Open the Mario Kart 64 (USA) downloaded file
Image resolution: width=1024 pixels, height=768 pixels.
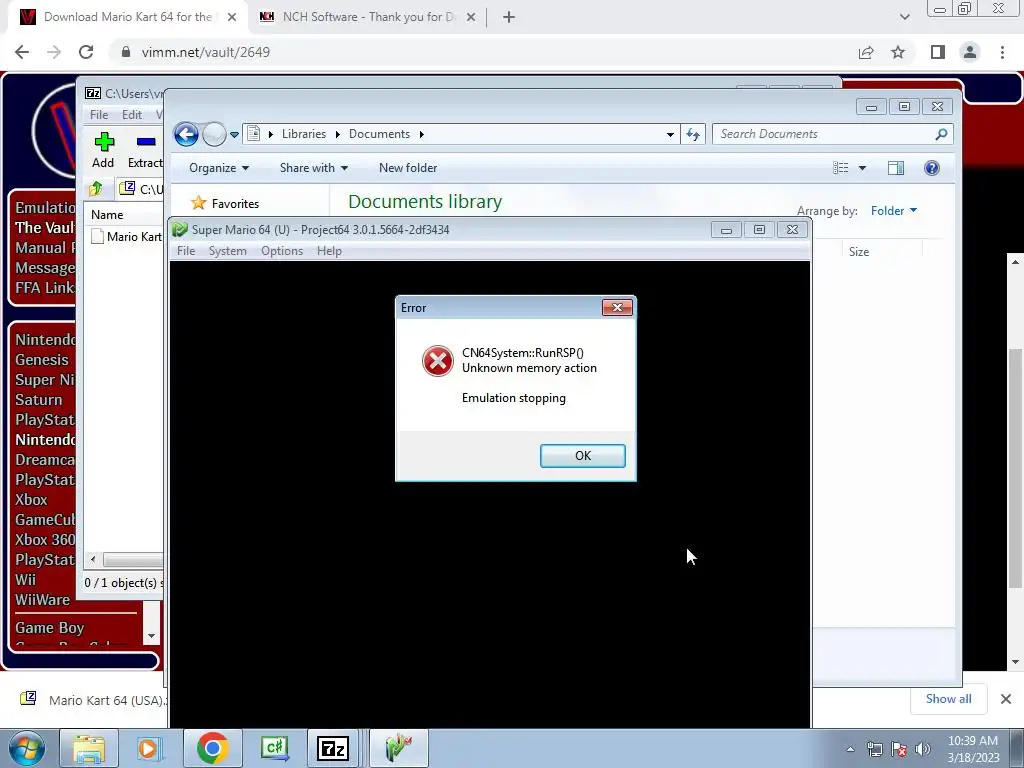(91, 700)
